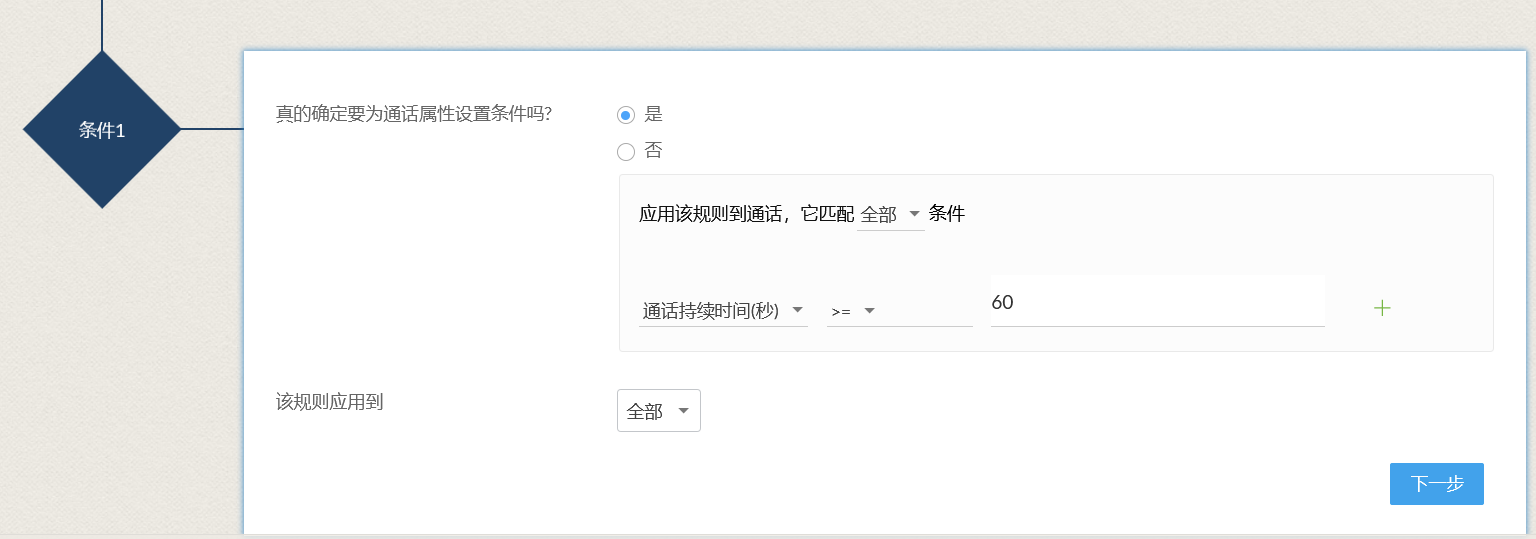
Task: Click the arrow beside the >= operator
Action: [x=869, y=311]
